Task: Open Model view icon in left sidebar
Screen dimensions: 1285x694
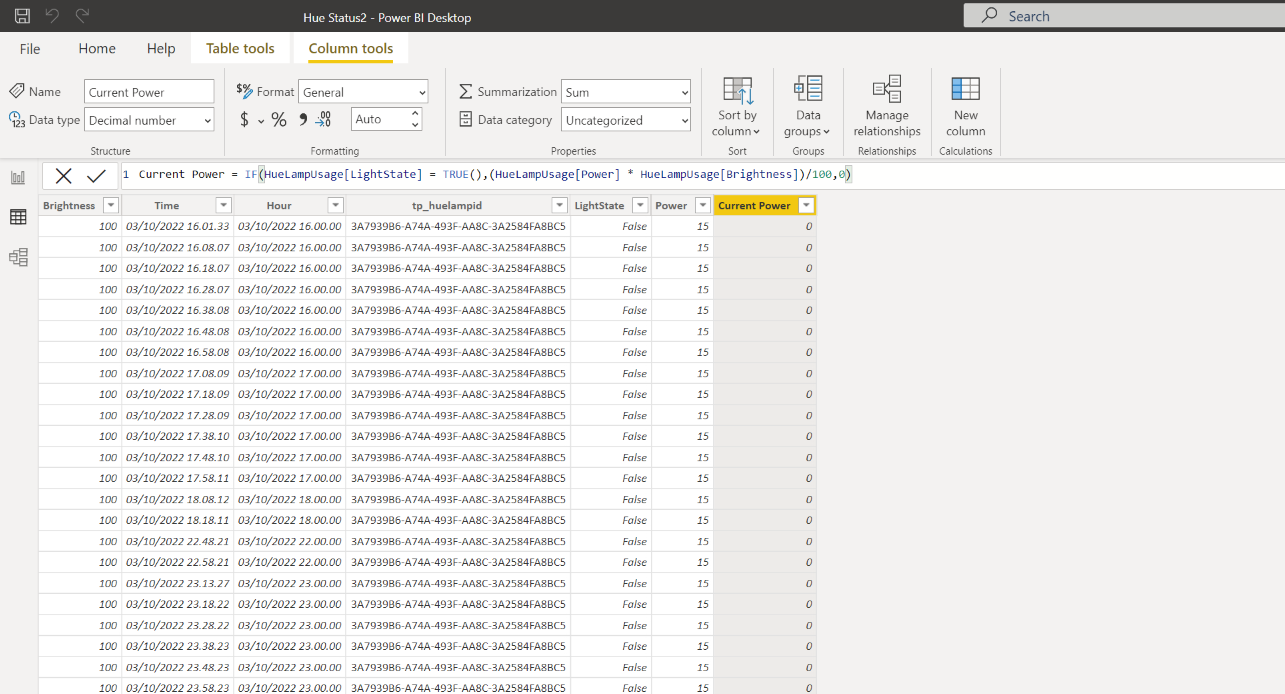Action: click(18, 257)
